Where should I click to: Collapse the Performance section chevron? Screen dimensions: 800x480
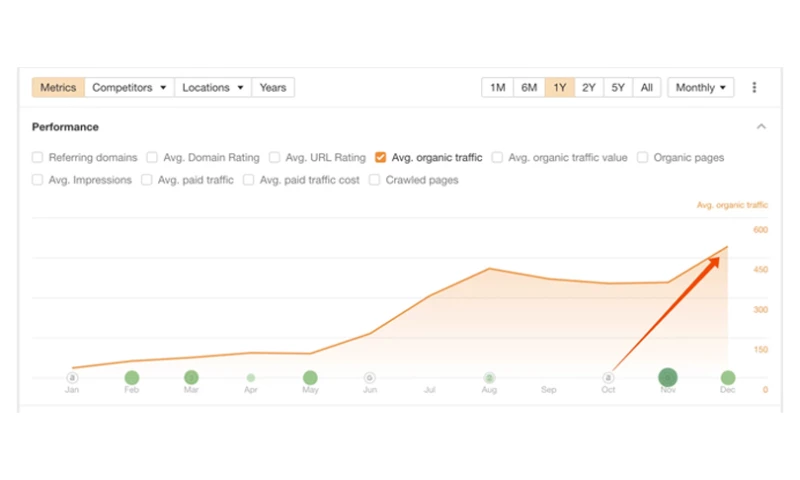point(761,127)
